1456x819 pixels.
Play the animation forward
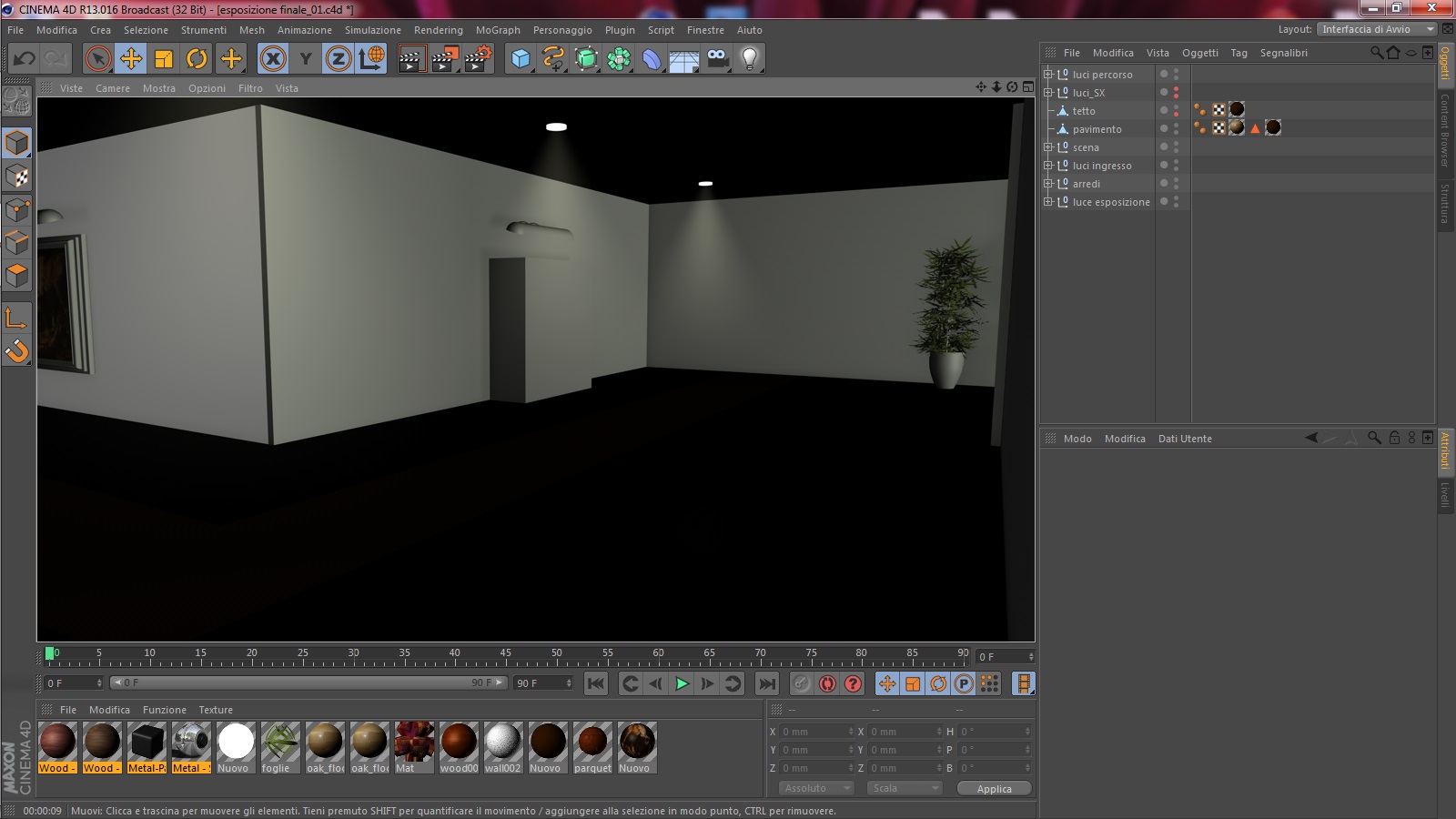682,683
